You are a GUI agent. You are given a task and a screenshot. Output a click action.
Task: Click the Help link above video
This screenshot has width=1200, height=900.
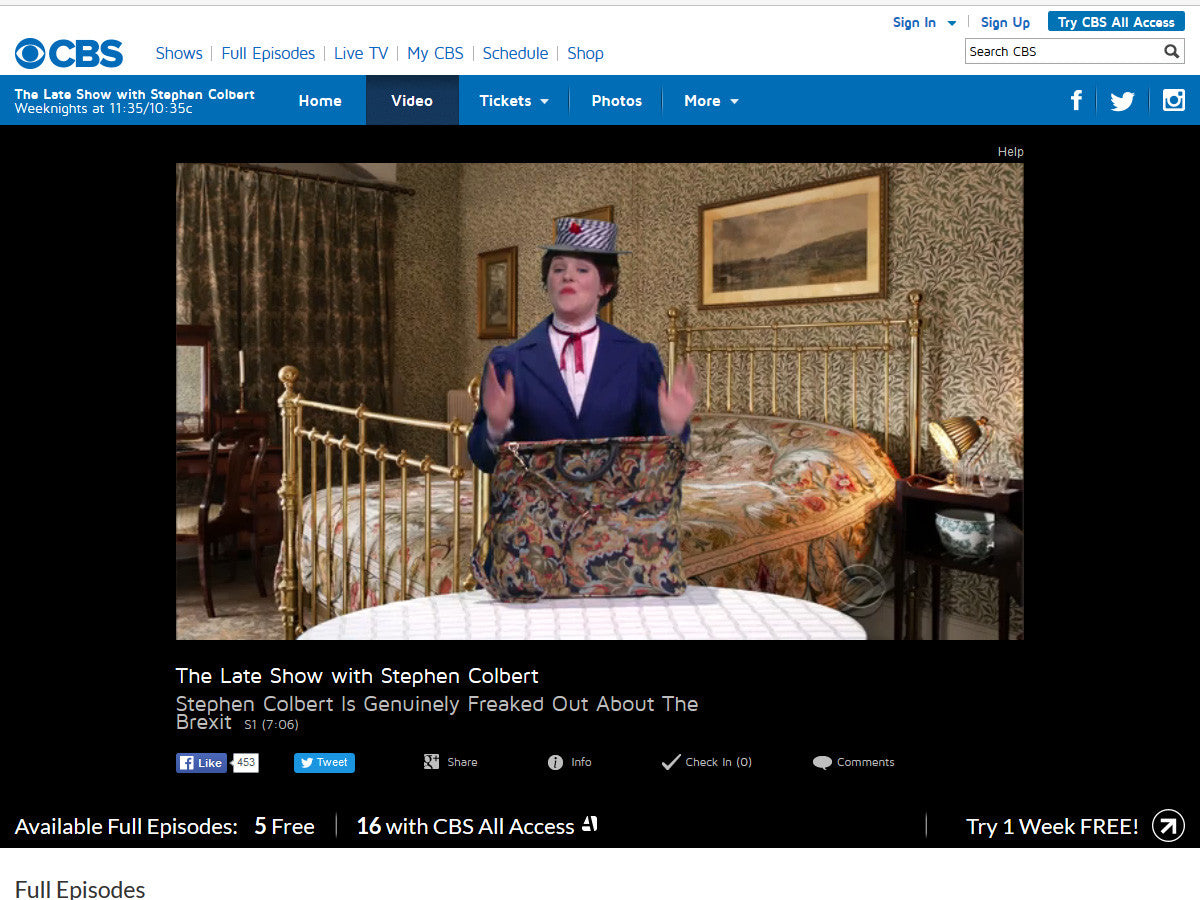pos(1010,152)
